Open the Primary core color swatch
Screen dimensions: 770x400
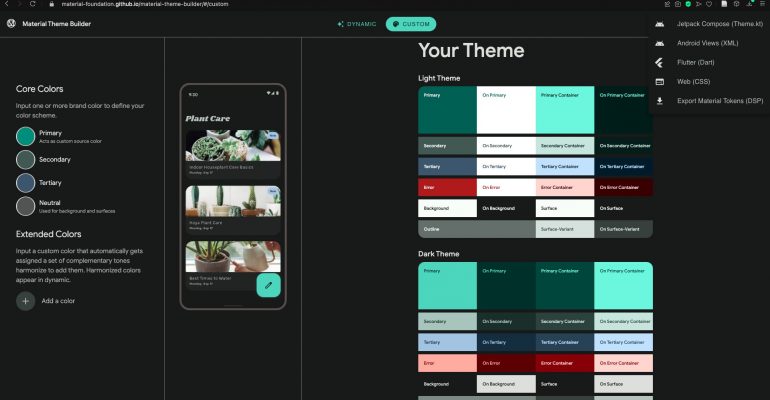pos(26,136)
